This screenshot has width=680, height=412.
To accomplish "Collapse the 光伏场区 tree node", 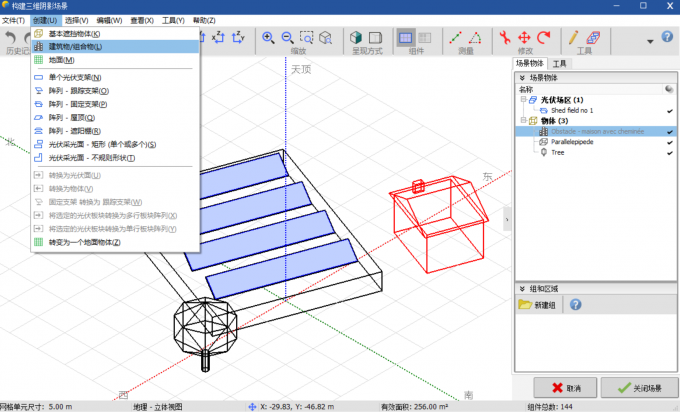I will (522, 100).
